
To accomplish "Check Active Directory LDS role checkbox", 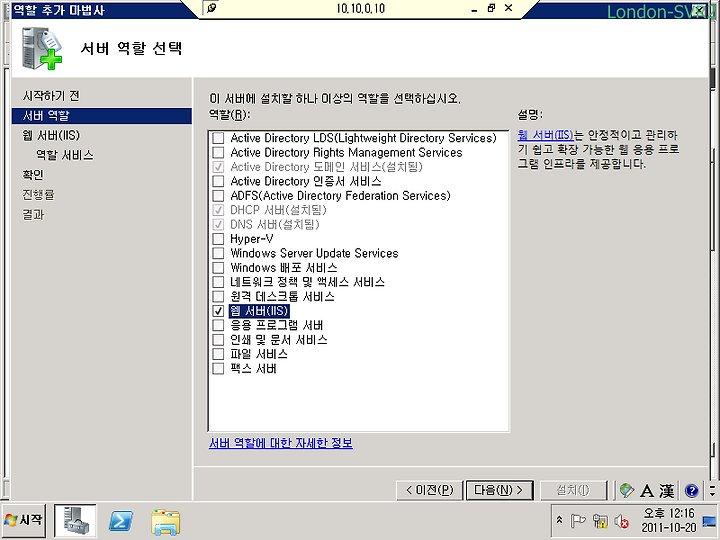I will (218, 138).
